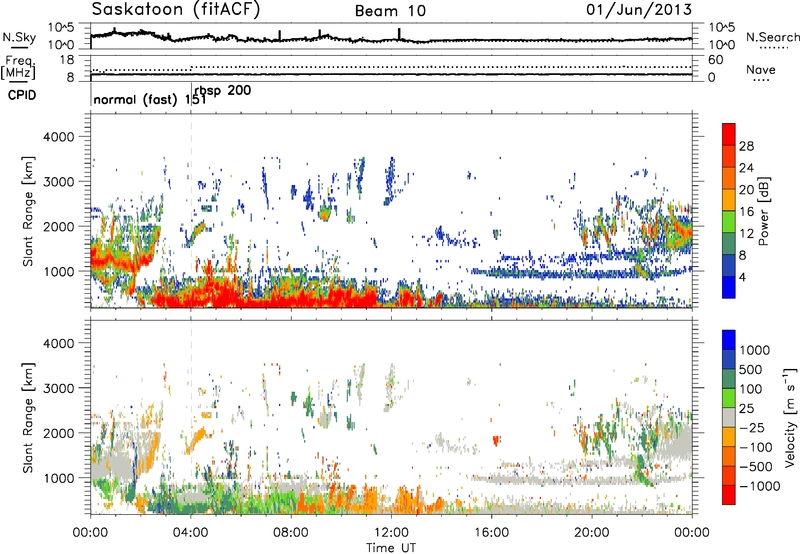
Task: Pick the gray velocity segment between -25 and 25
Action: point(729,418)
